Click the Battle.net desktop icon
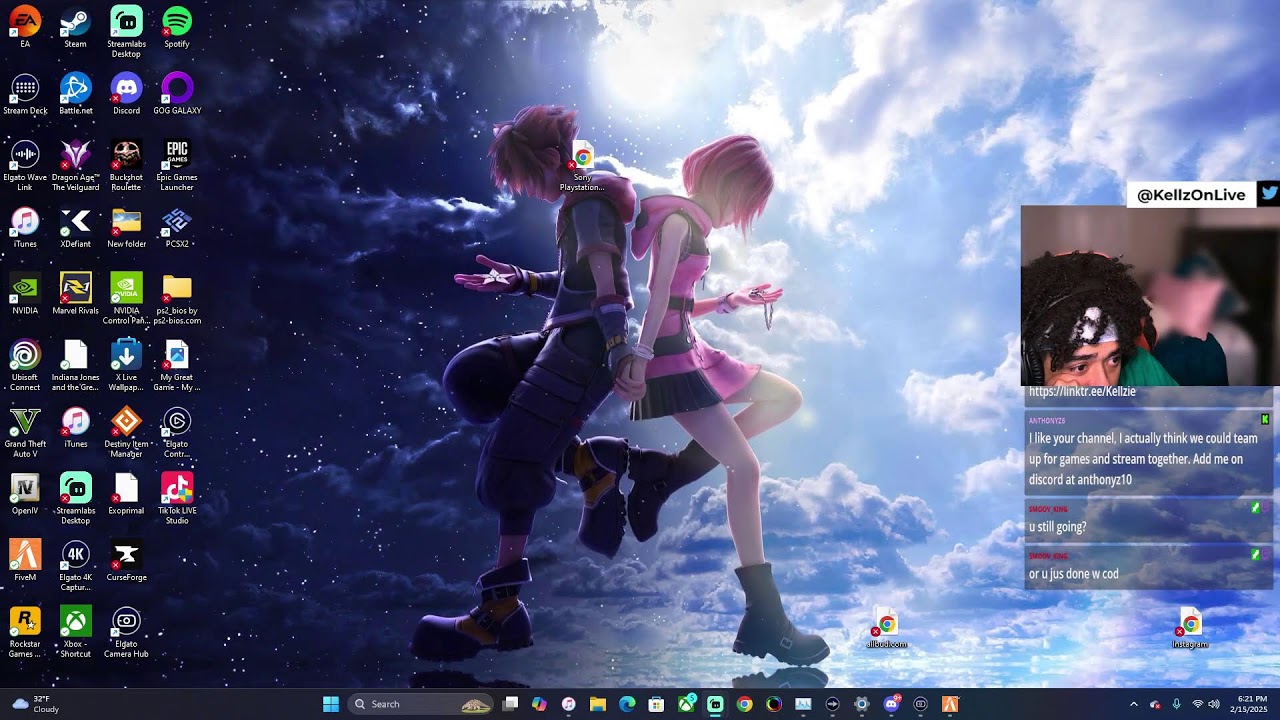The width and height of the screenshot is (1280, 720). pyautogui.click(x=75, y=89)
